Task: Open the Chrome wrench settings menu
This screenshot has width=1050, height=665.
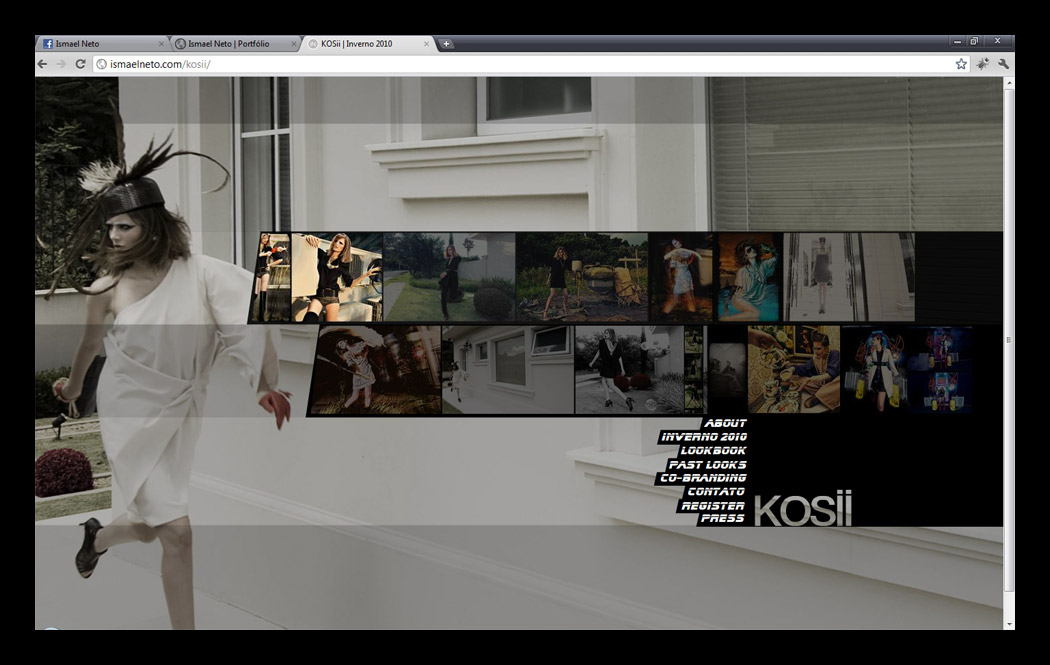Action: (x=1003, y=64)
